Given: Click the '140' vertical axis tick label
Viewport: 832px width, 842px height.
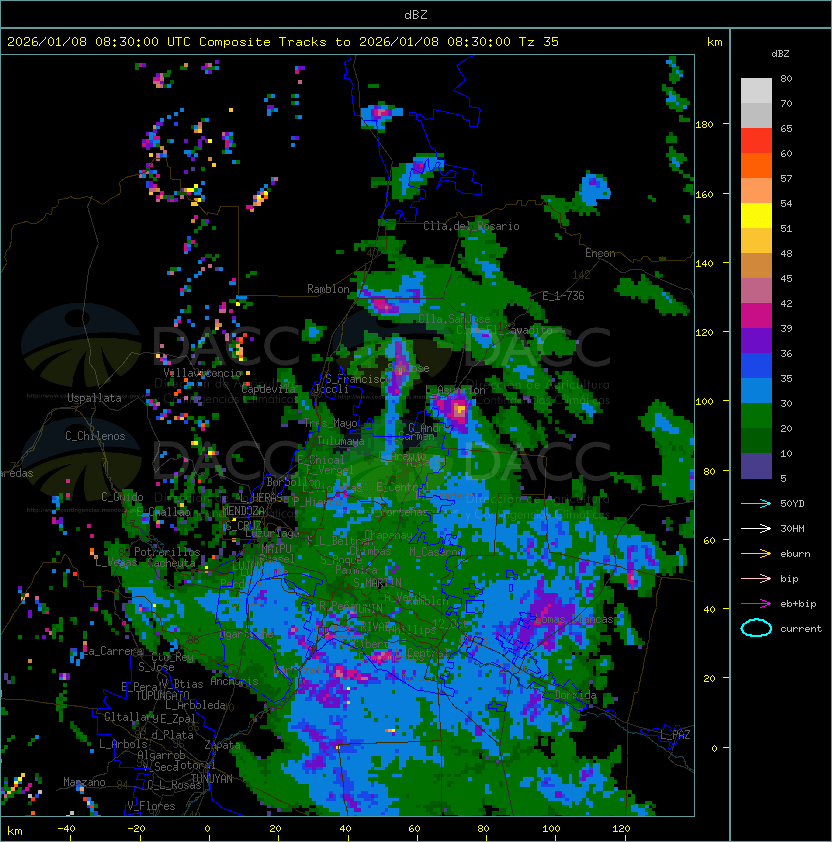Looking at the screenshot, I should (704, 264).
